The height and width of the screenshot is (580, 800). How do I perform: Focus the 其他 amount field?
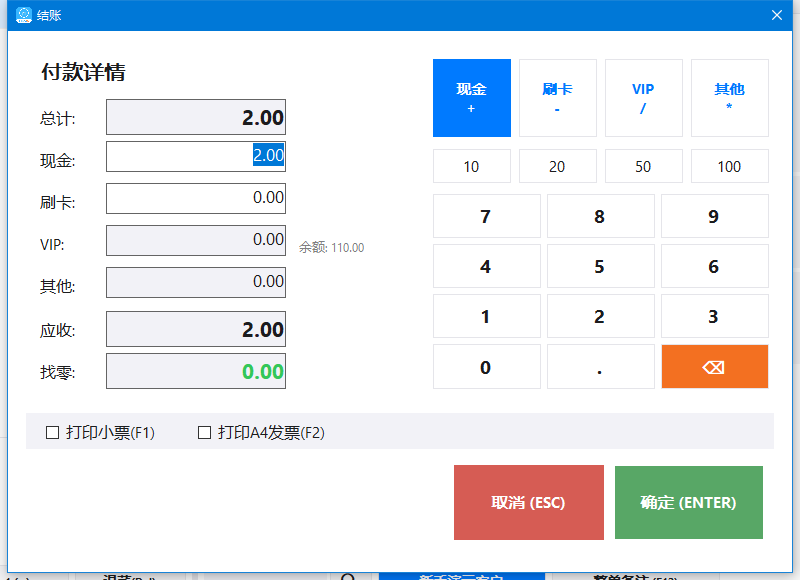pyautogui.click(x=196, y=282)
